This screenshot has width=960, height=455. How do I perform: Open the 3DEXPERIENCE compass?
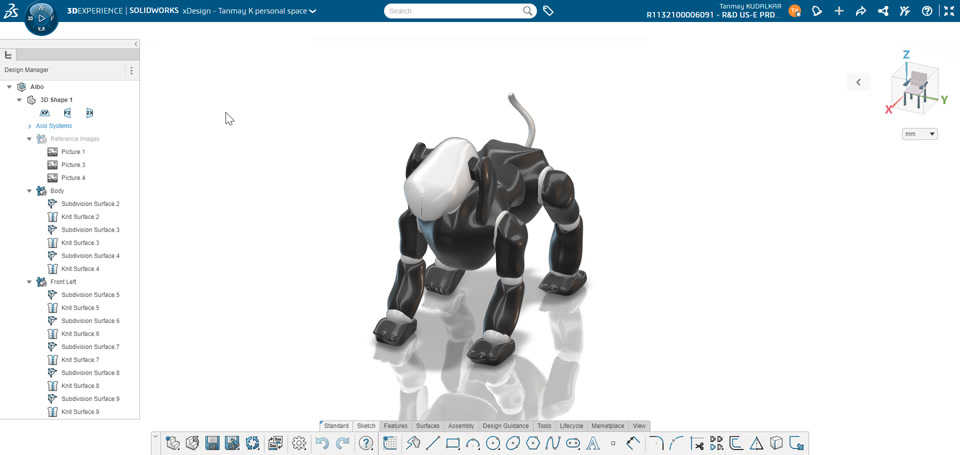[42, 18]
